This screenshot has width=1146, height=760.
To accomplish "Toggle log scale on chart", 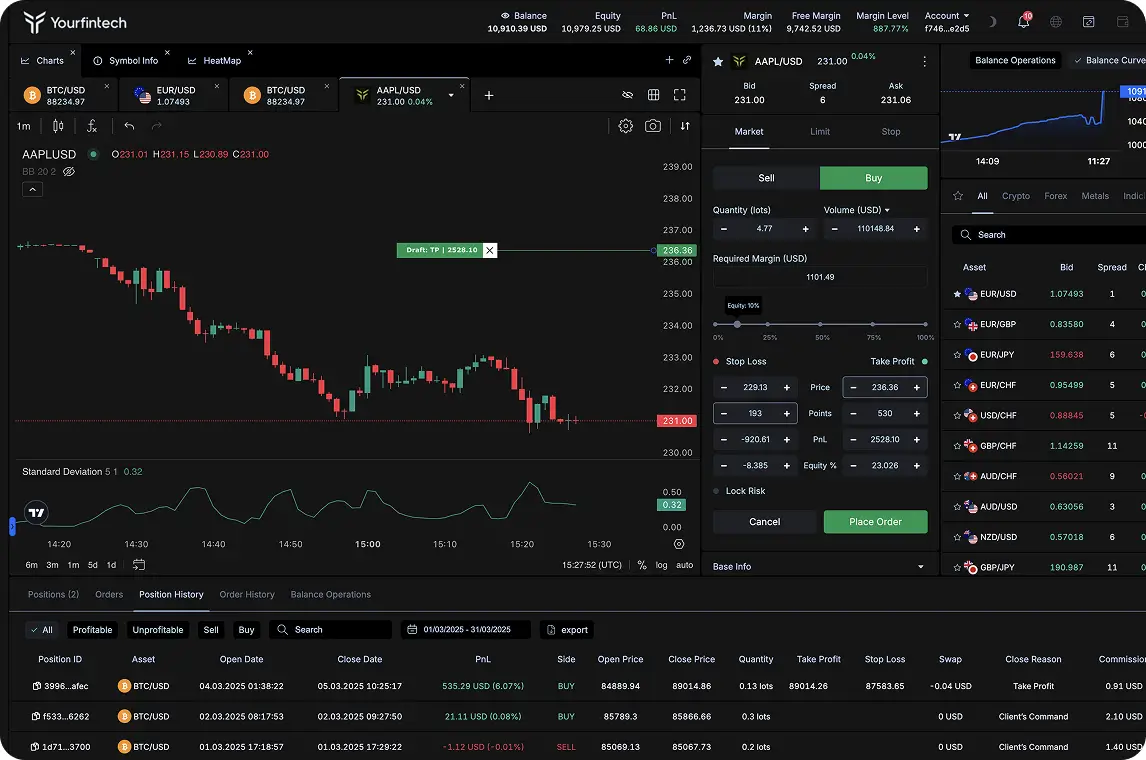I will [x=661, y=565].
